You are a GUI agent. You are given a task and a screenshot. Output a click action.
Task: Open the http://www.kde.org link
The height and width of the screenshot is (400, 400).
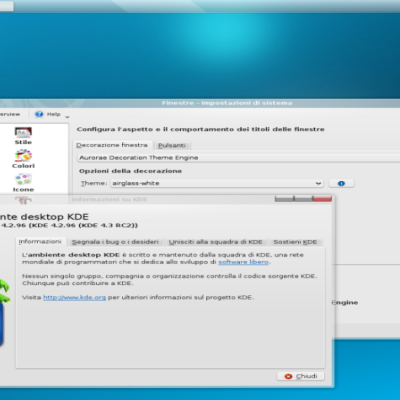tap(75, 297)
